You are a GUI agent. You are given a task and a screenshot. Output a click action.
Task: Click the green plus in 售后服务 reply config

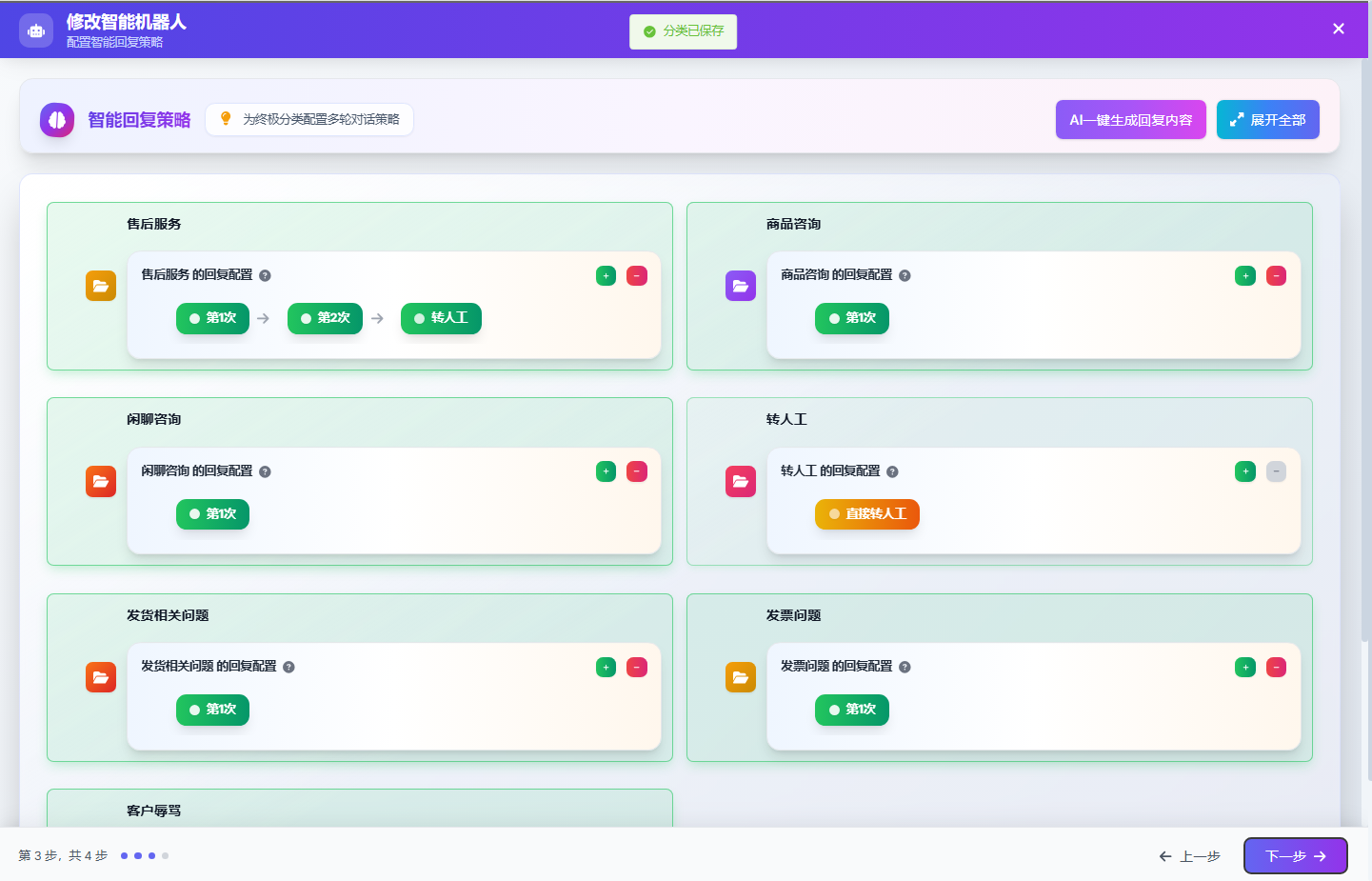coord(606,276)
